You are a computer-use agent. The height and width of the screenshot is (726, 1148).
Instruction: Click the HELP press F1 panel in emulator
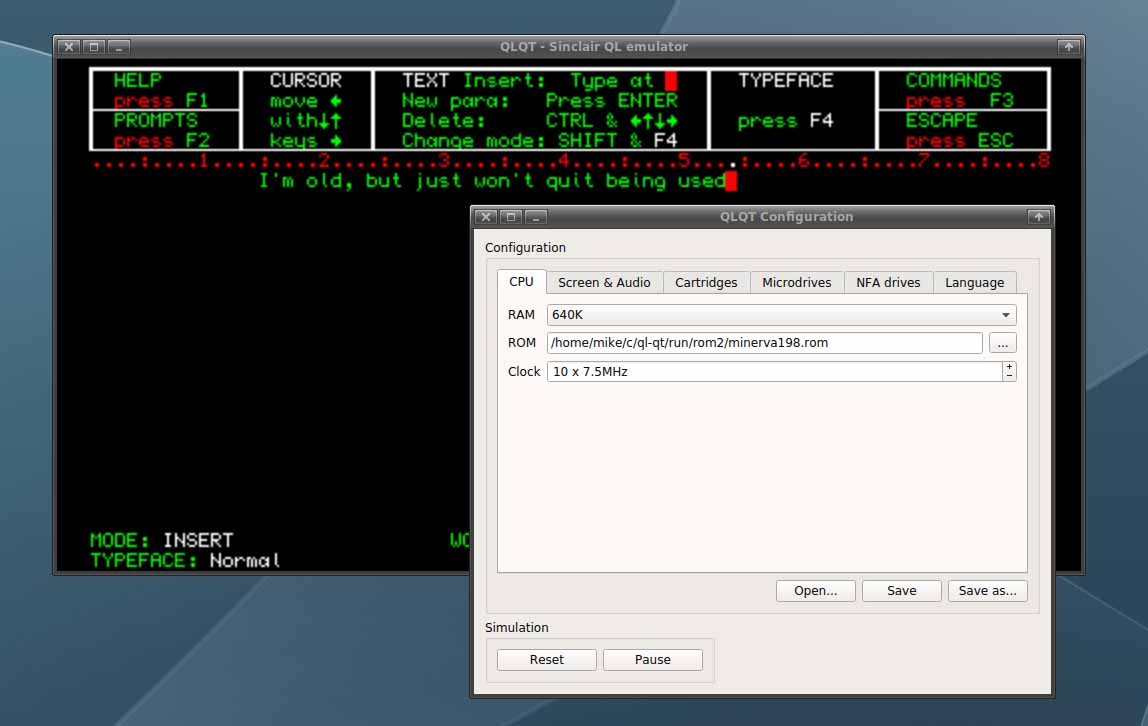pos(165,90)
